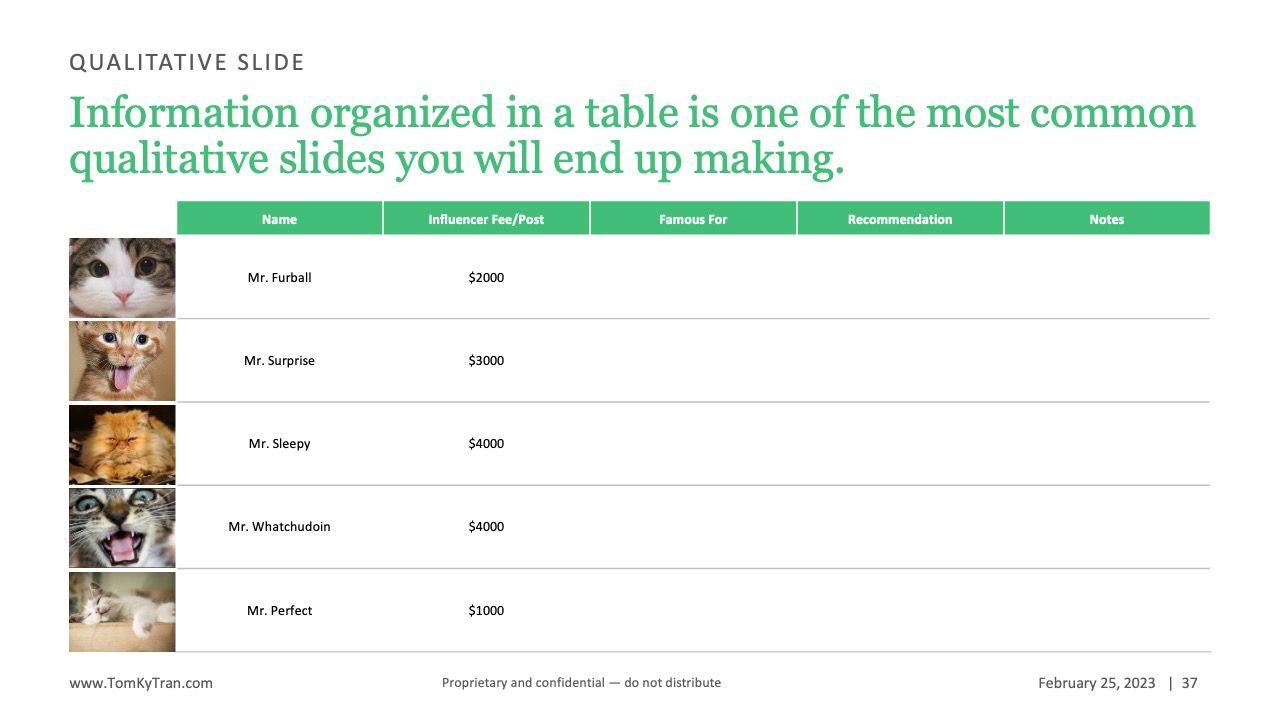Click the Name column header
The height and width of the screenshot is (720, 1280).
[x=280, y=219]
